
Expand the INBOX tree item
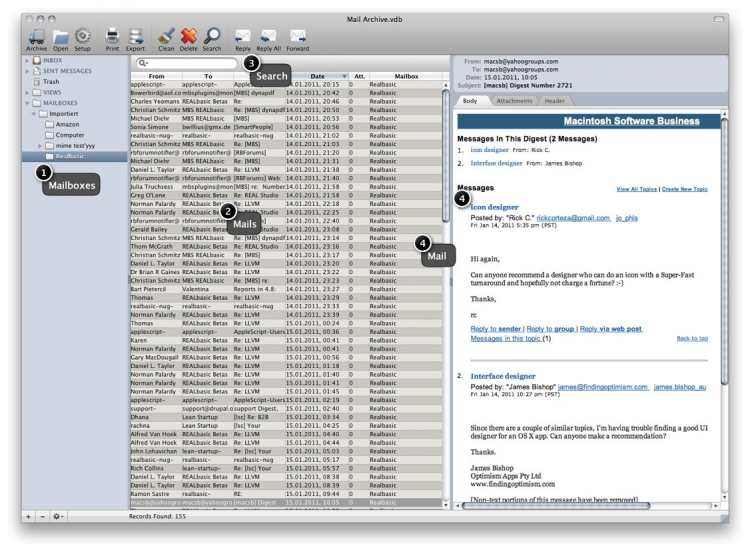pos(26,63)
